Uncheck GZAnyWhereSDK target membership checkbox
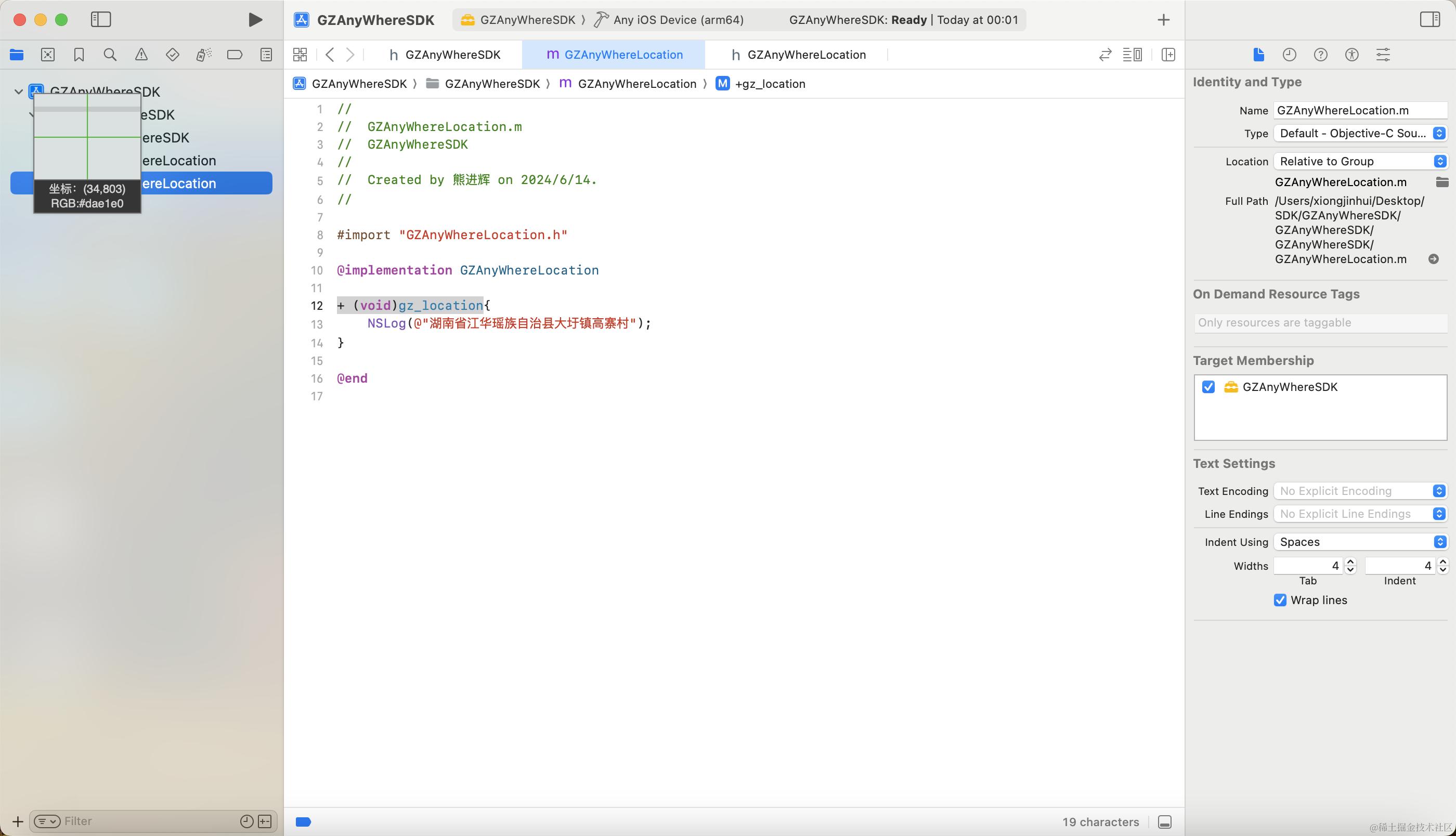Image resolution: width=1456 pixels, height=836 pixels. point(1208,387)
